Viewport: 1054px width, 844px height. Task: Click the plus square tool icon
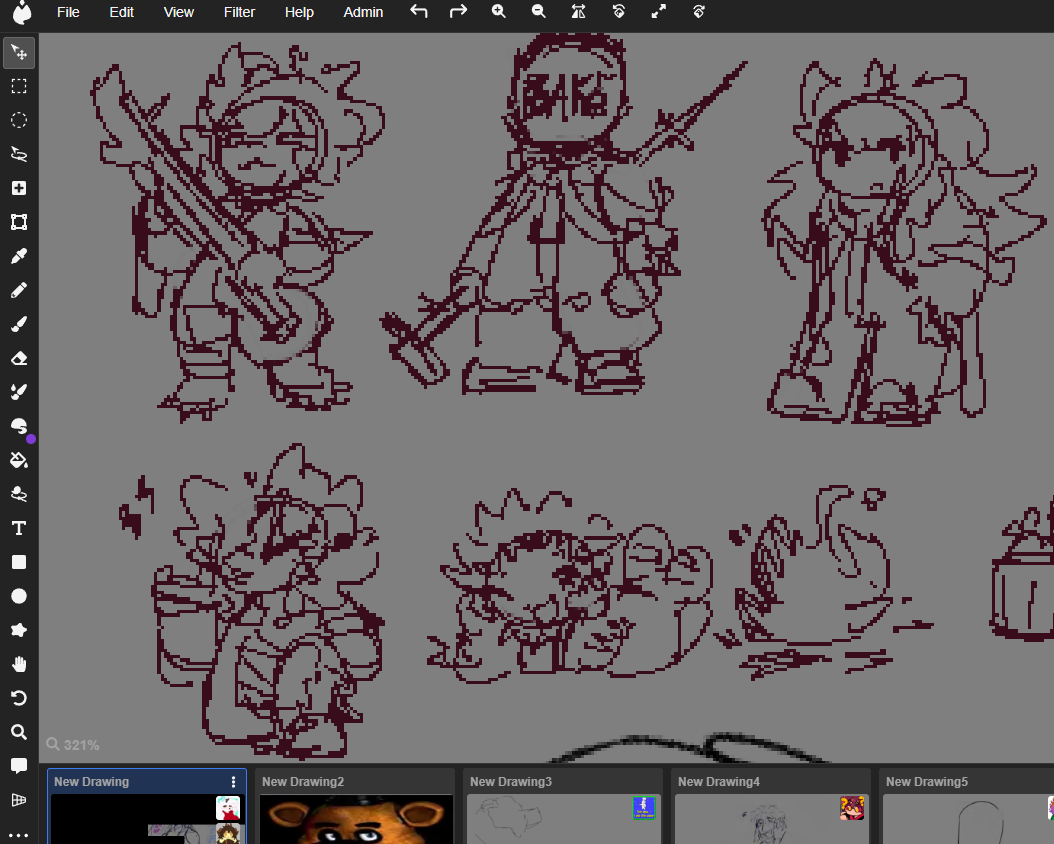pos(19,188)
